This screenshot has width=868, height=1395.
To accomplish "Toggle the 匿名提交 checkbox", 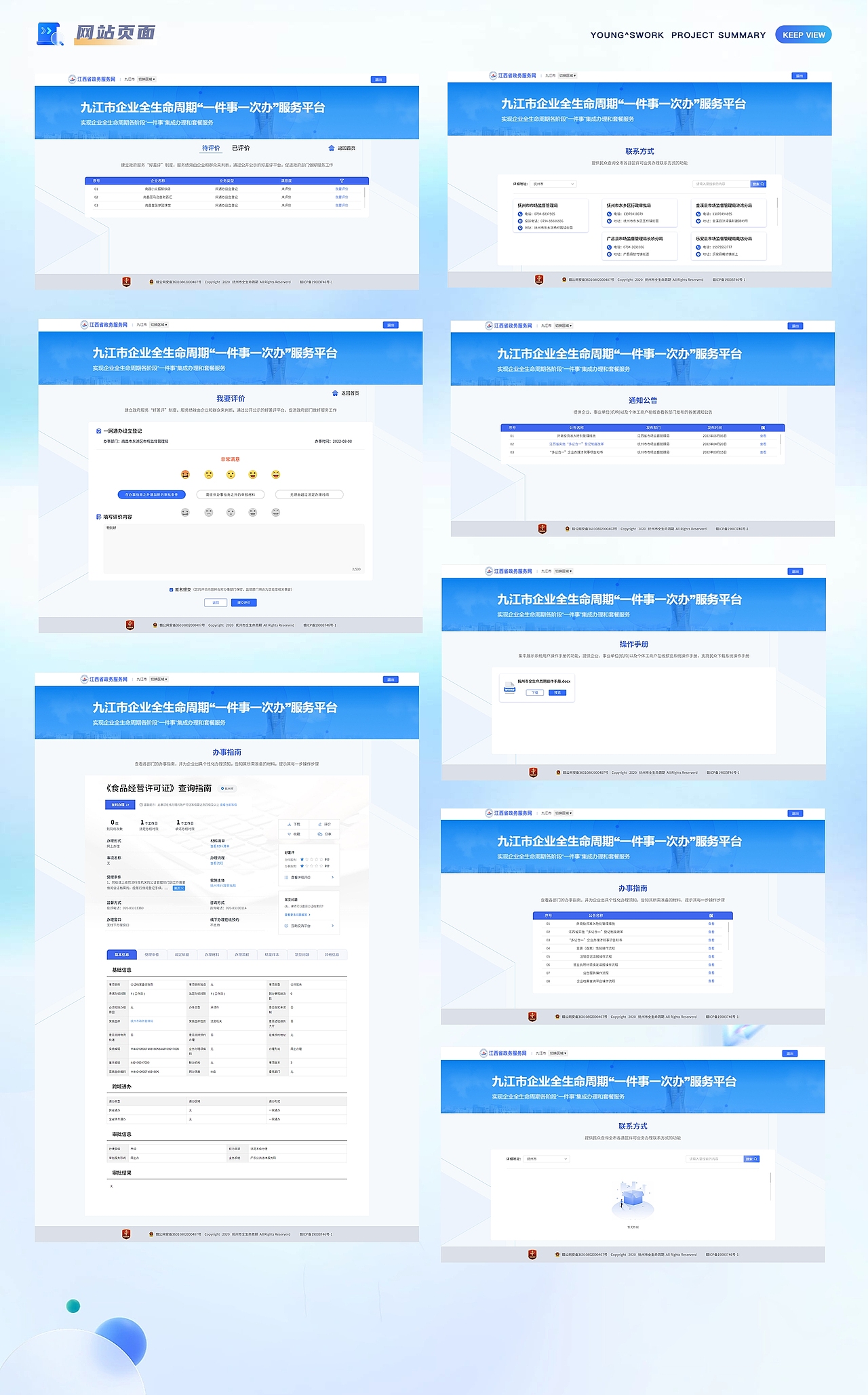I will pos(171,589).
